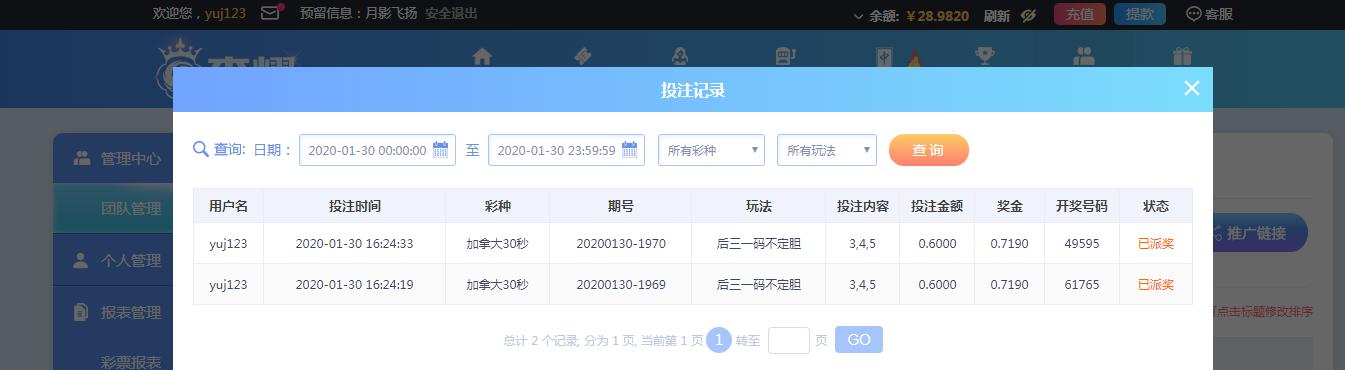Click the 客服 customer service chat icon

1193,14
